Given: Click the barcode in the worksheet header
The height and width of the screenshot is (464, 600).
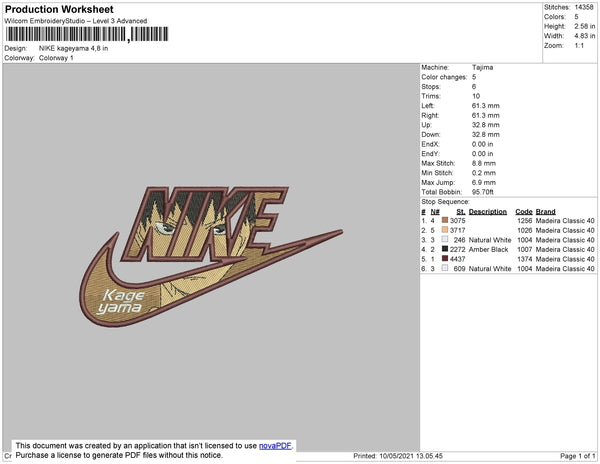Looking at the screenshot, I should coord(87,34).
